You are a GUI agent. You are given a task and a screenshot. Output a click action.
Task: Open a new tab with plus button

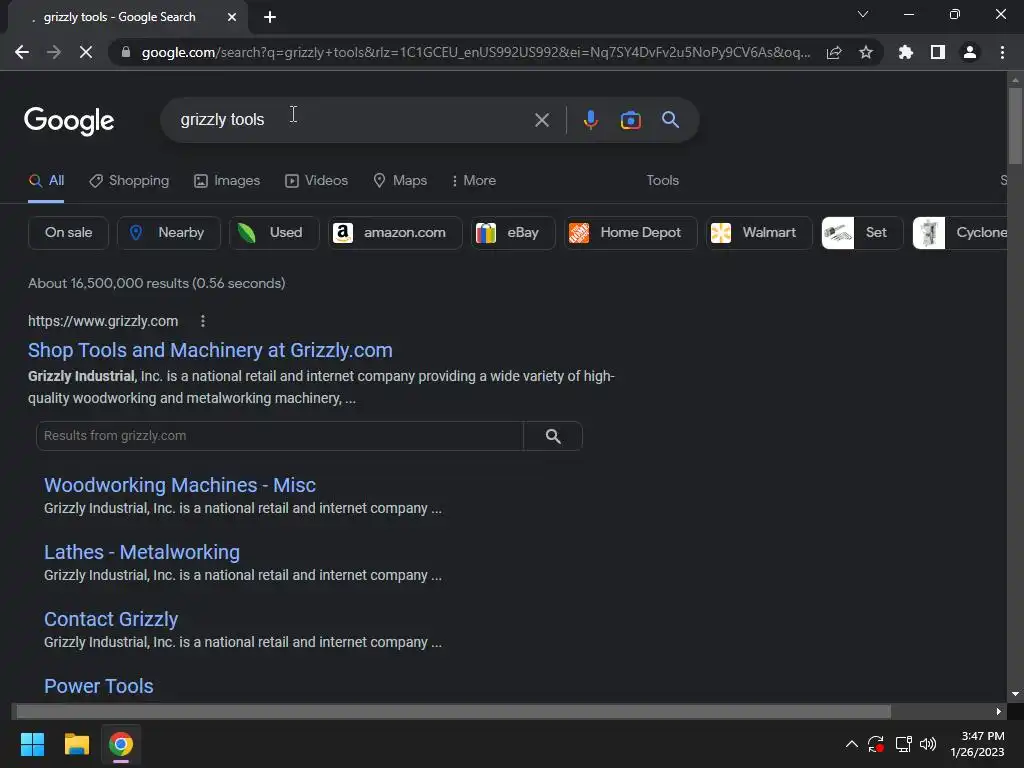pos(270,17)
